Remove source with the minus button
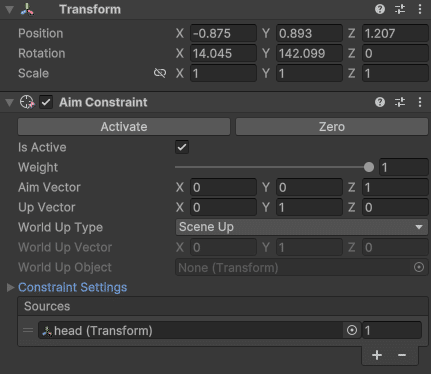Viewport: 431px width, 374px height. pos(402,355)
